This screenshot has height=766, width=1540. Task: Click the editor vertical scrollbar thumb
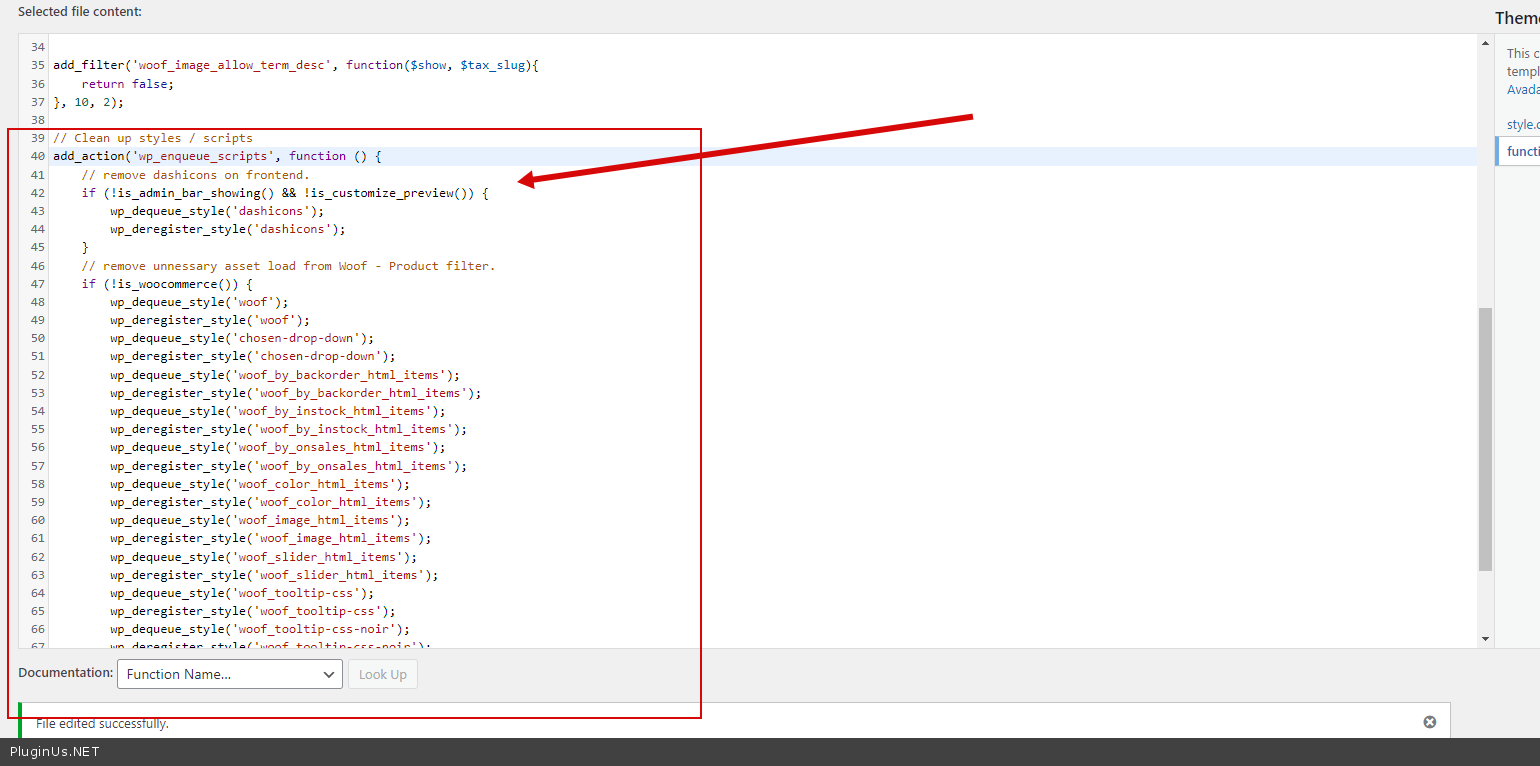click(x=1485, y=438)
